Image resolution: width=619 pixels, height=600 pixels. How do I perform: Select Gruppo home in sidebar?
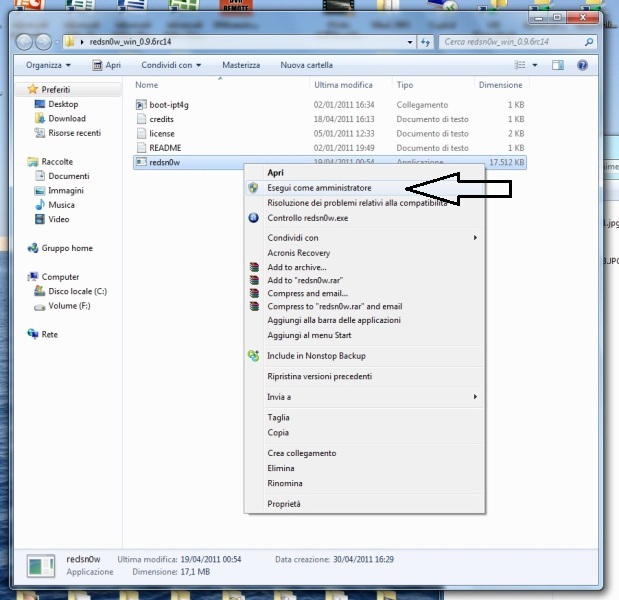click(x=67, y=248)
